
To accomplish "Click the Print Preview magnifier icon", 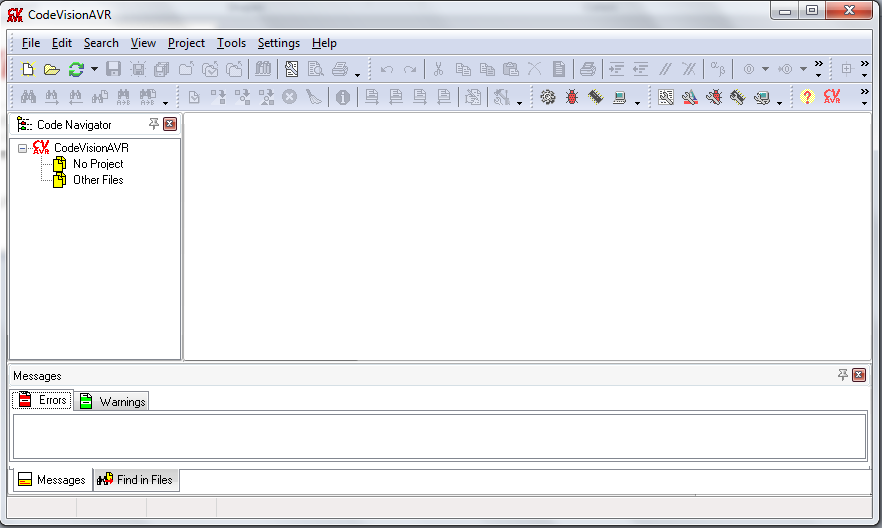I will click(316, 69).
